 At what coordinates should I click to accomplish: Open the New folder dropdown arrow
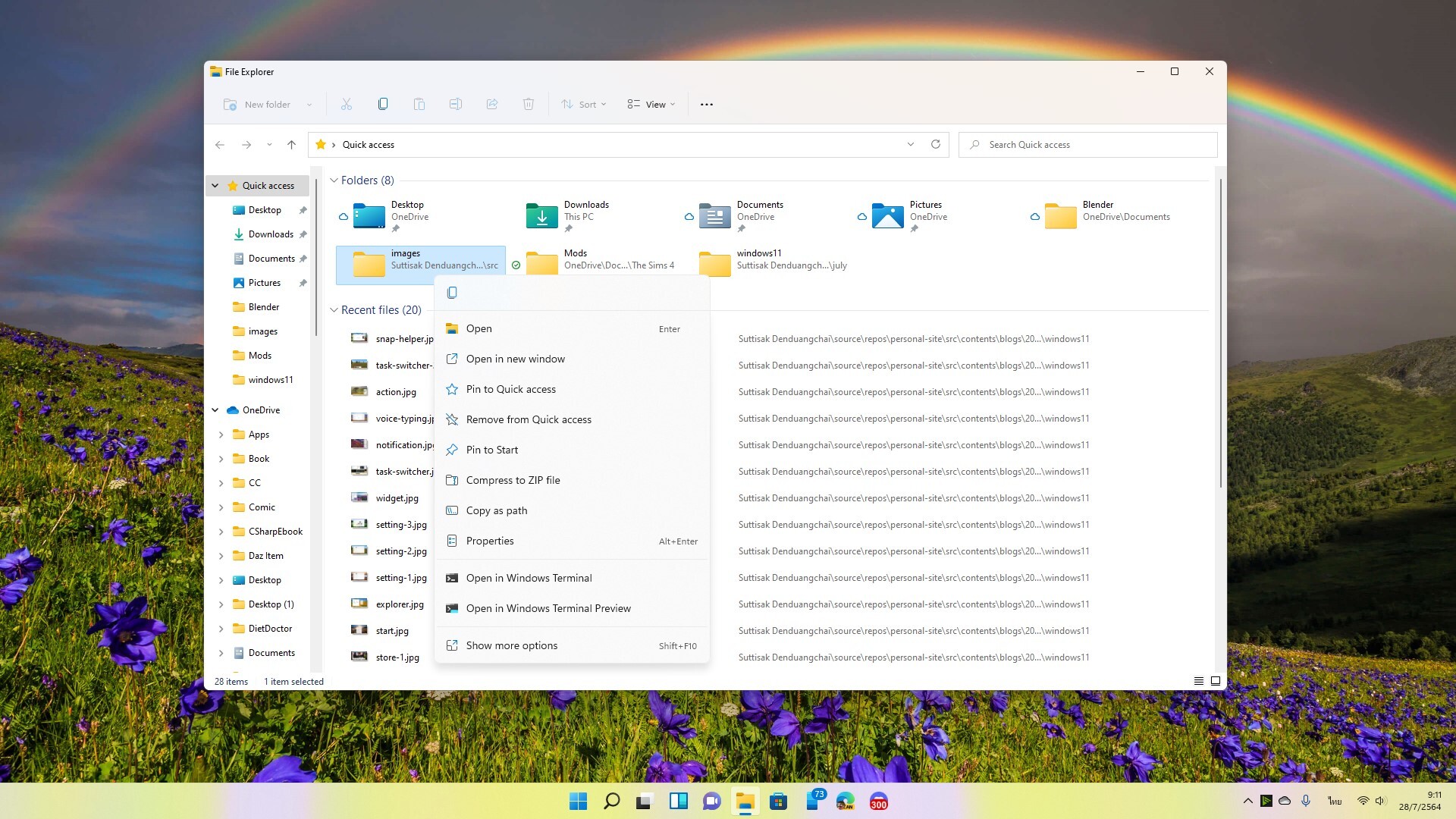click(309, 105)
